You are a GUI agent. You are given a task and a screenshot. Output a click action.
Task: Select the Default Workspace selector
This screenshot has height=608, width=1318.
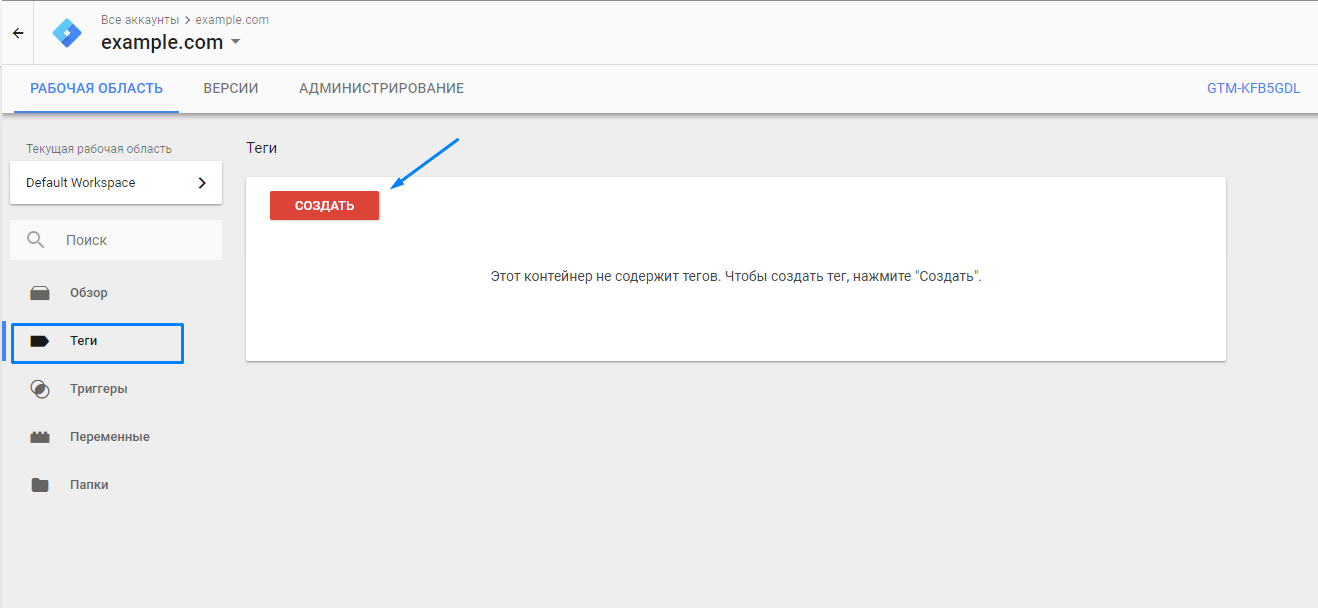[x=116, y=183]
